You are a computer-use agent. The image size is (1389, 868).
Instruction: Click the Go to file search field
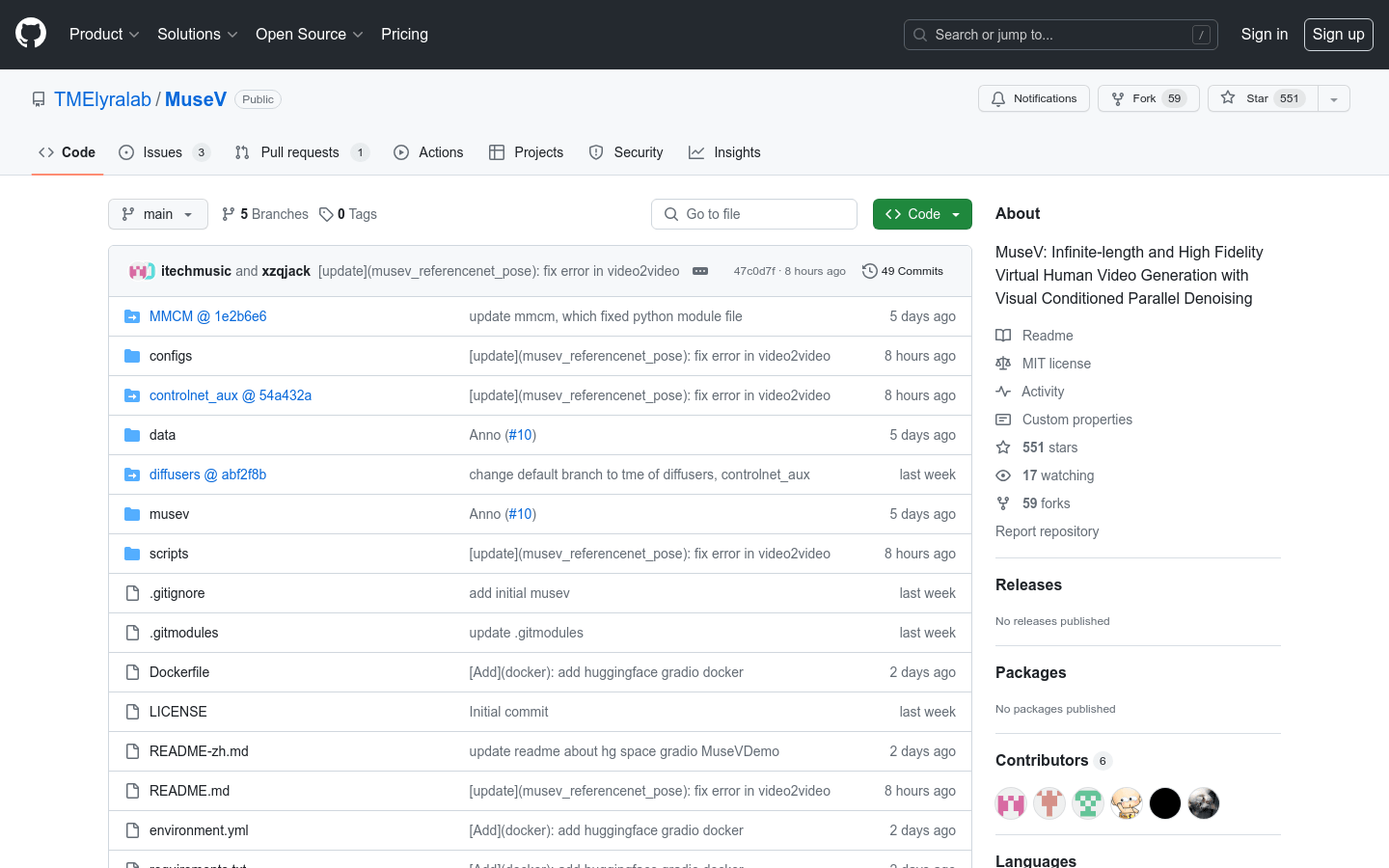tap(753, 213)
